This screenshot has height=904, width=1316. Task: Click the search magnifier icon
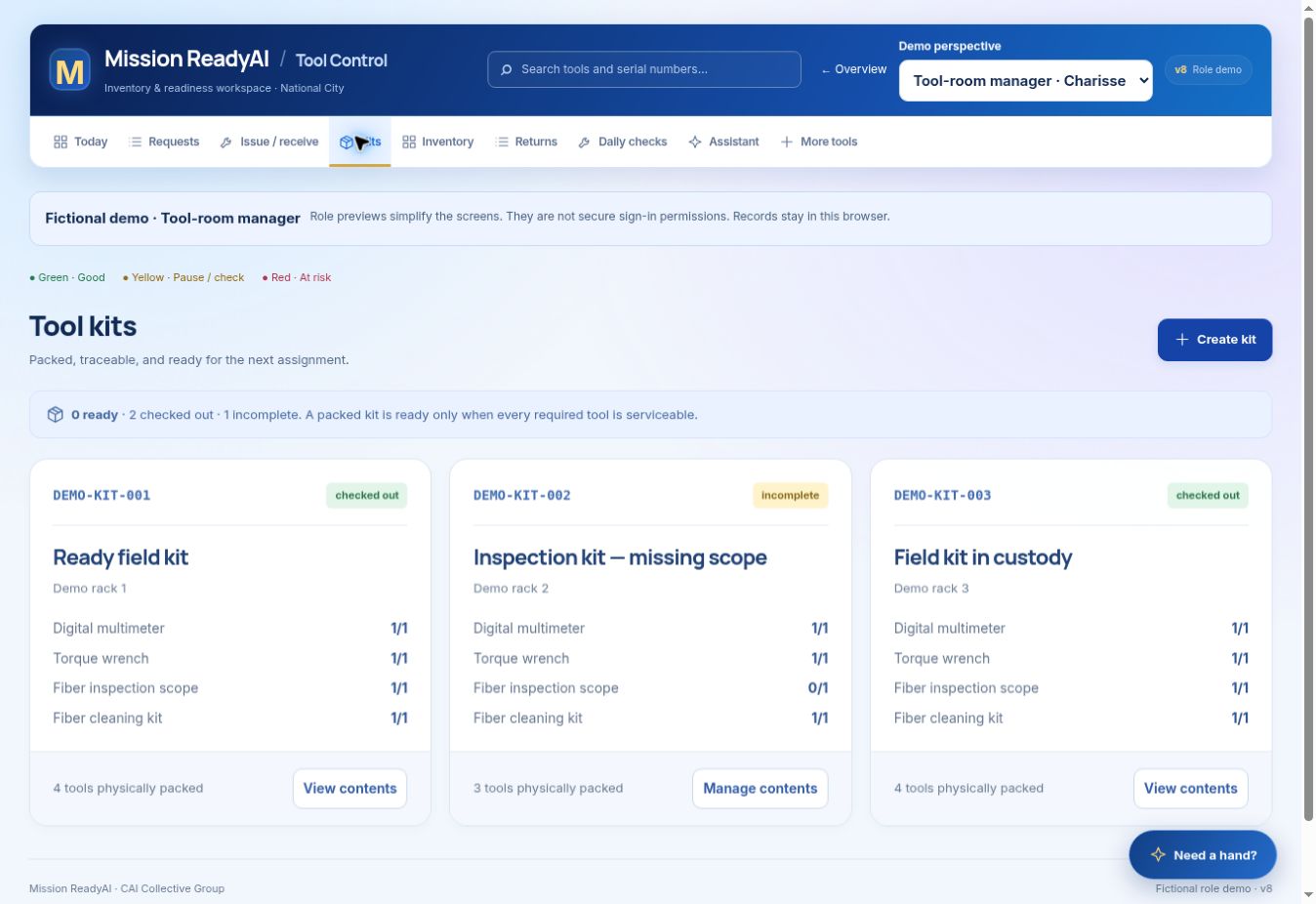[x=507, y=69]
